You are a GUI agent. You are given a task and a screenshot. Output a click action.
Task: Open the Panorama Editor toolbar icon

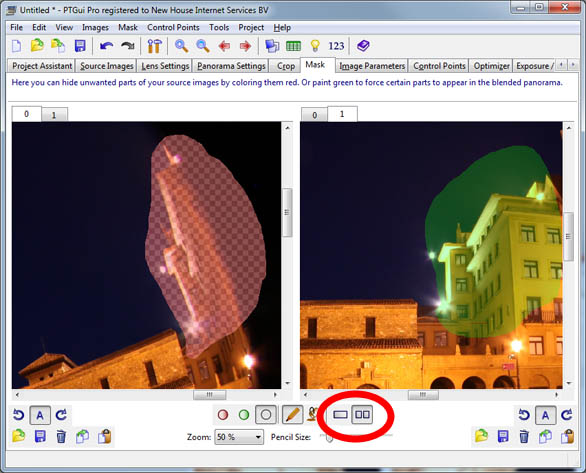click(x=272, y=46)
